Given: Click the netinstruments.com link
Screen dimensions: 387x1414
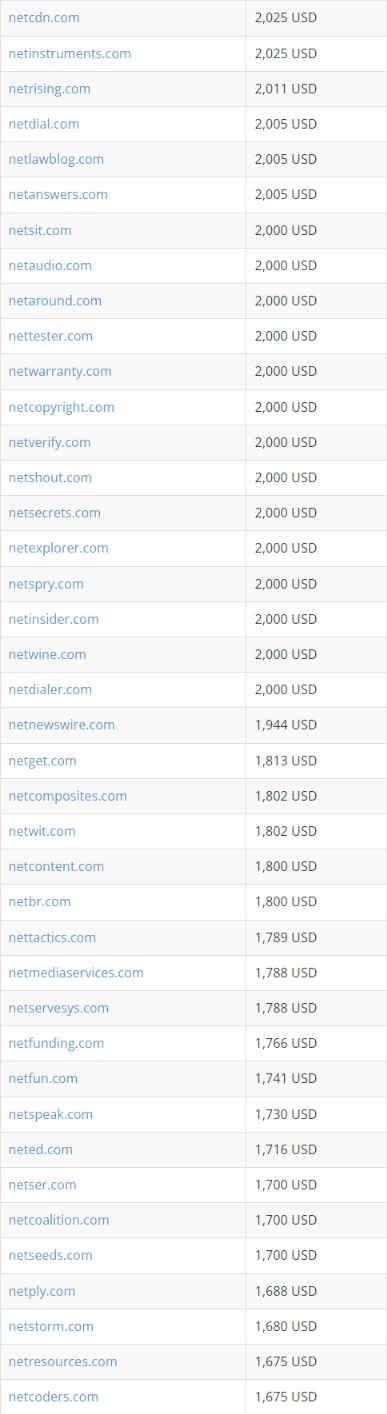Looking at the screenshot, I should point(69,53).
